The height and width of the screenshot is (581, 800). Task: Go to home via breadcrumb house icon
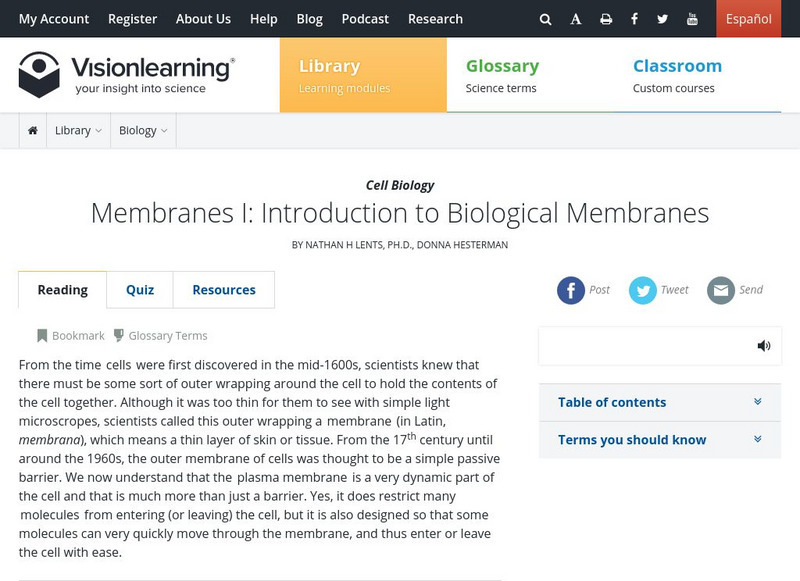pos(33,131)
